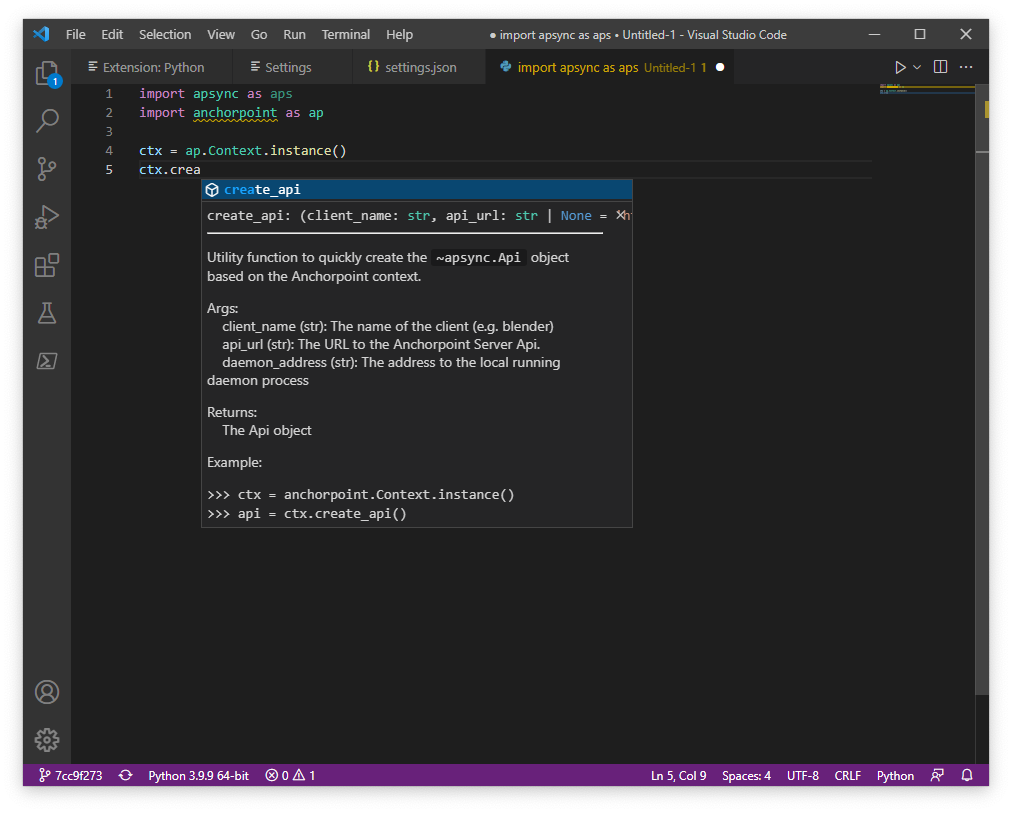The width and height of the screenshot is (1012, 813).
Task: Click git branch 7cc9f273 in status bar
Action: pos(71,775)
